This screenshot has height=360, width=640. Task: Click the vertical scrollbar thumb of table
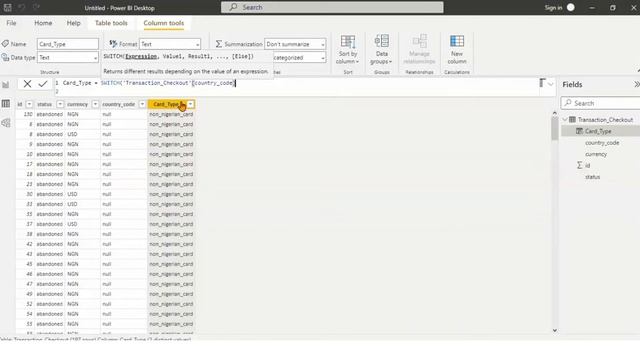[554, 128]
